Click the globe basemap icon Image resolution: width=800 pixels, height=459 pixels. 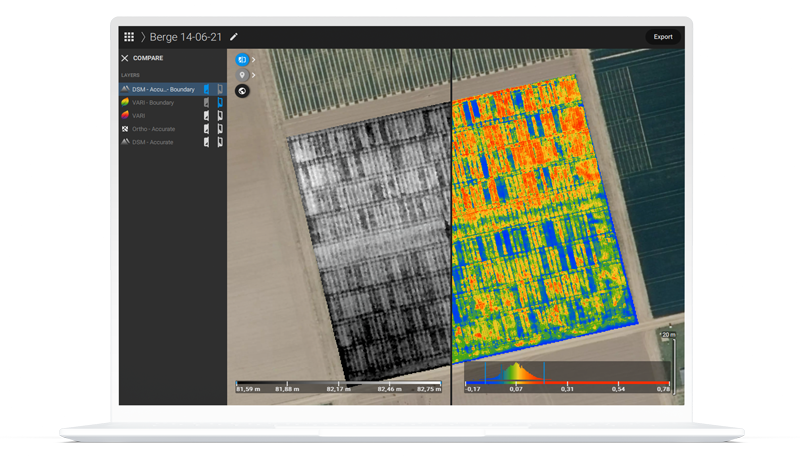tap(242, 91)
